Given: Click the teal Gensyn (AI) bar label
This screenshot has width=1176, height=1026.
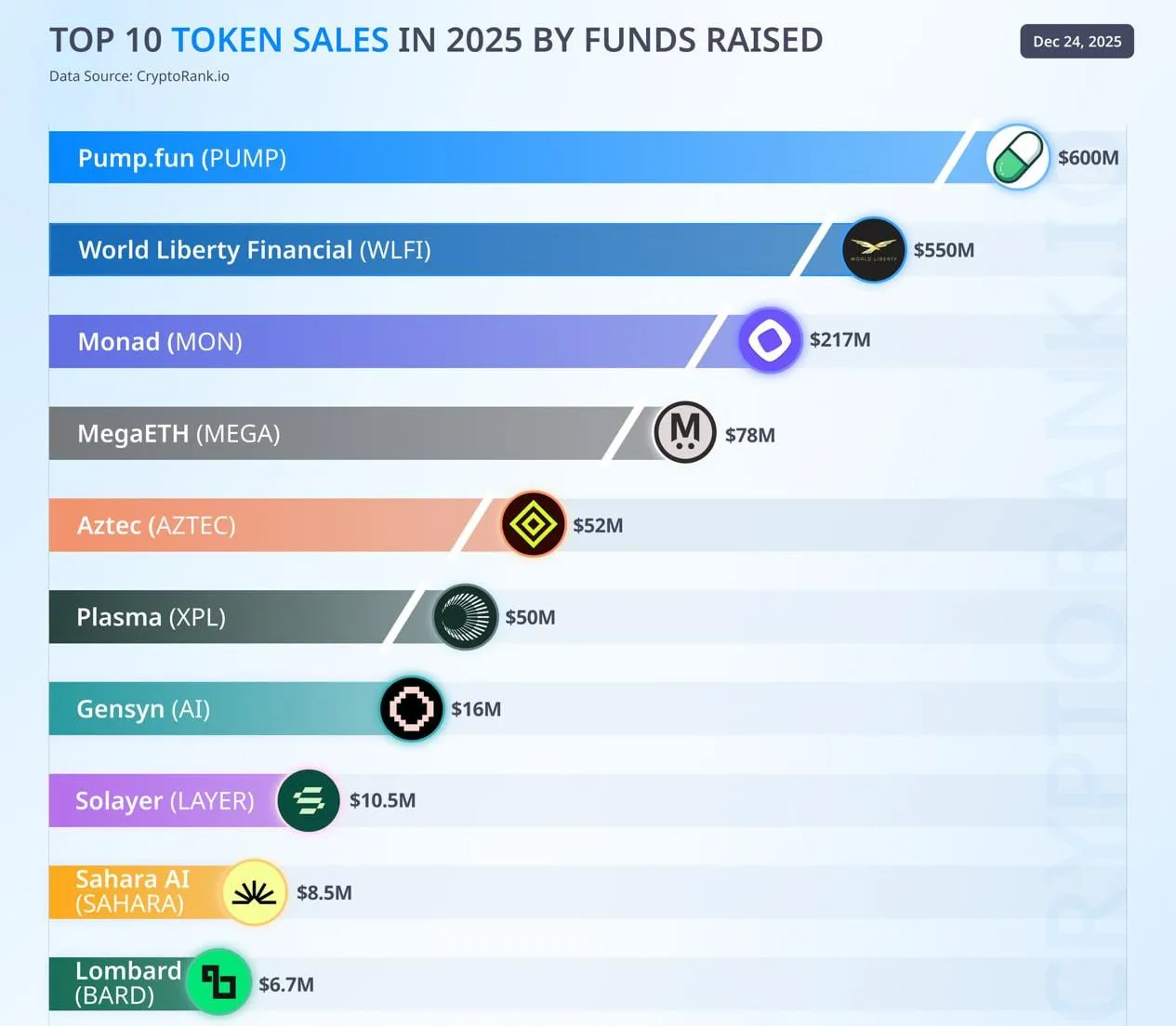Looking at the screenshot, I should (x=143, y=709).
